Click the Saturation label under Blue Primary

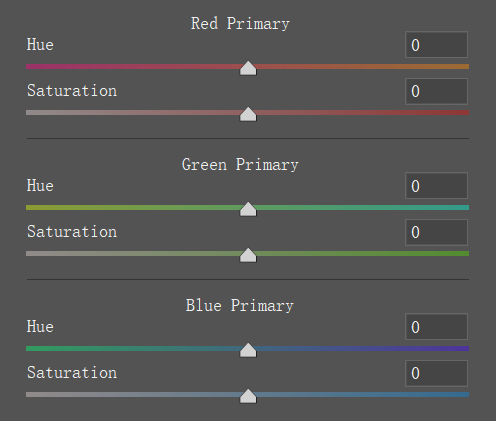coord(72,373)
